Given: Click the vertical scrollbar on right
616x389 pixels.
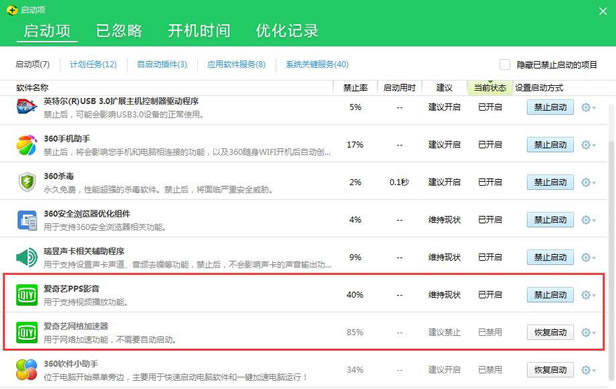Looking at the screenshot, I should [612, 244].
